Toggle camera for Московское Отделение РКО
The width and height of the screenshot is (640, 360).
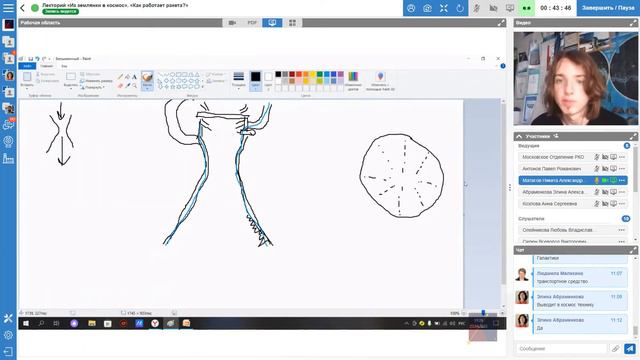pyautogui.click(x=605, y=157)
